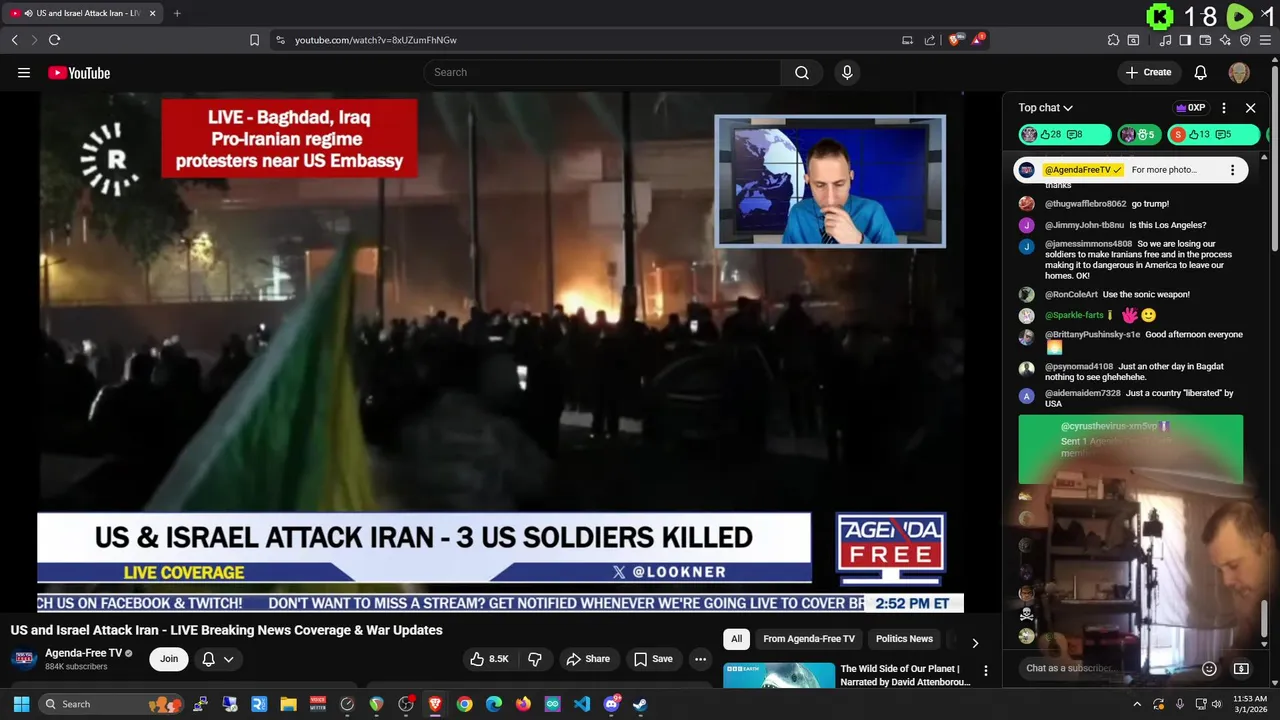The image size is (1280, 720).
Task: Save video to playlist
Action: tap(653, 659)
